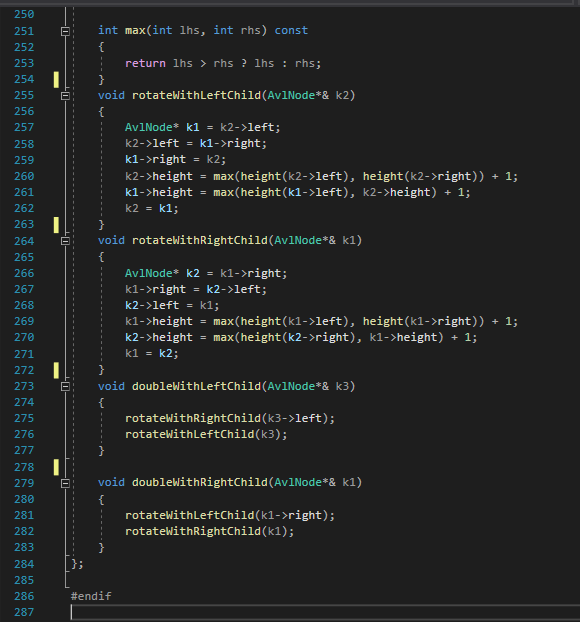The width and height of the screenshot is (580, 622).
Task: Click line number 284
Action: [x=24, y=564]
